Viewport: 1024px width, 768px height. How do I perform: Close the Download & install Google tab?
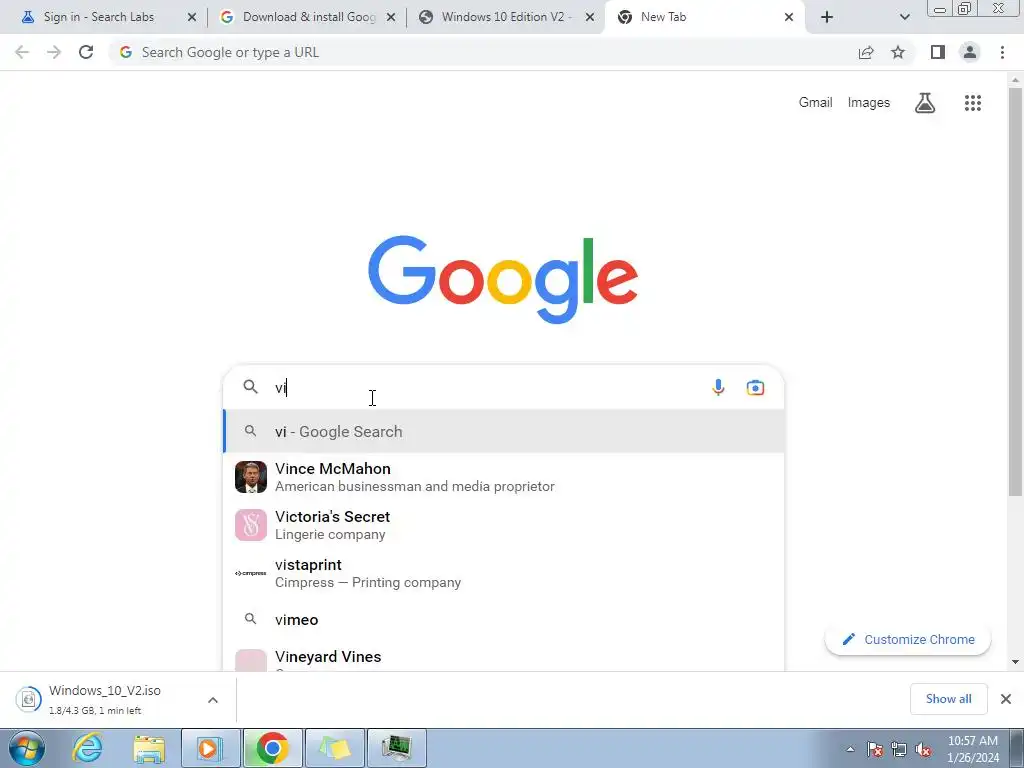(x=391, y=17)
